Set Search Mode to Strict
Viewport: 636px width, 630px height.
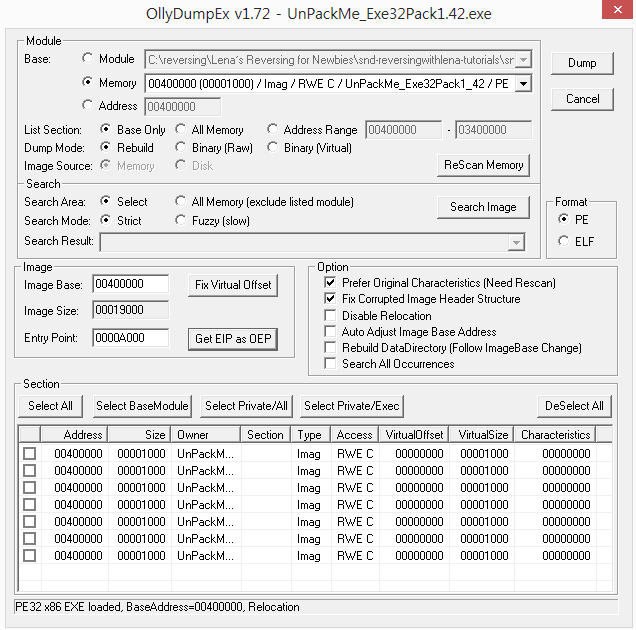[x=105, y=220]
